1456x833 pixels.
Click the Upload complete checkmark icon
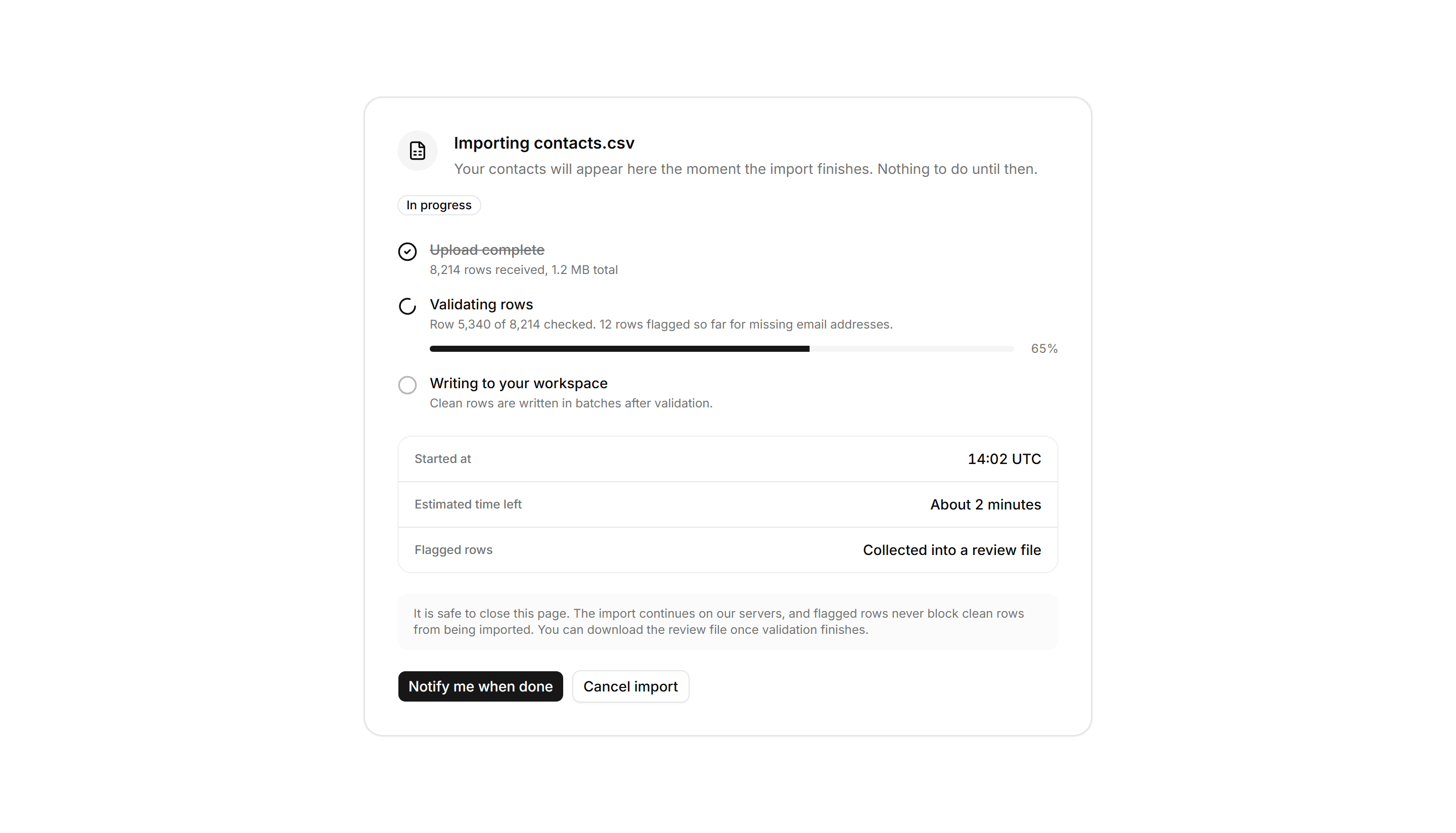pyautogui.click(x=407, y=251)
